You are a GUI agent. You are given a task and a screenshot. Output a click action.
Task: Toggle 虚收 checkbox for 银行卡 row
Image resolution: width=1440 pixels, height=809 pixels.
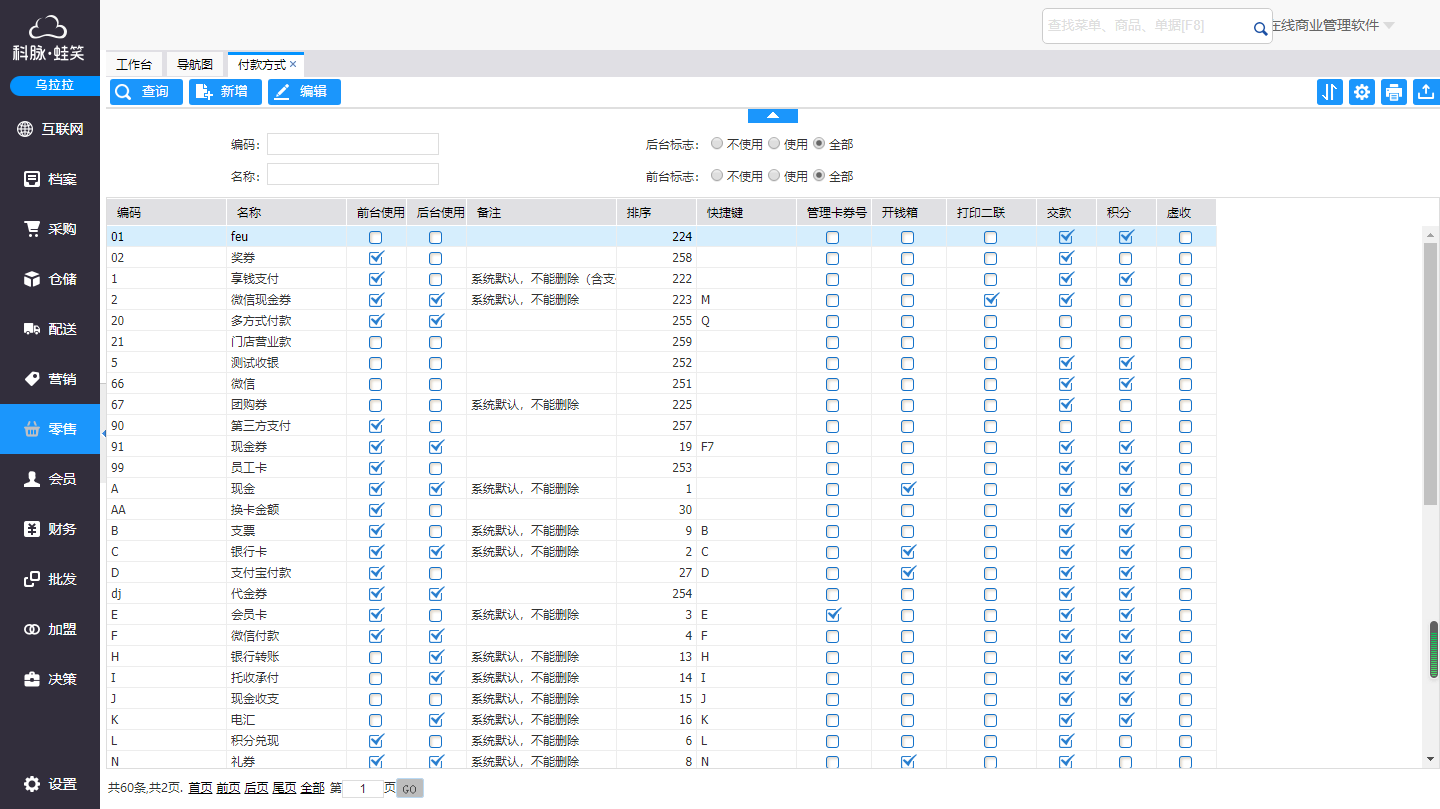click(x=1185, y=552)
